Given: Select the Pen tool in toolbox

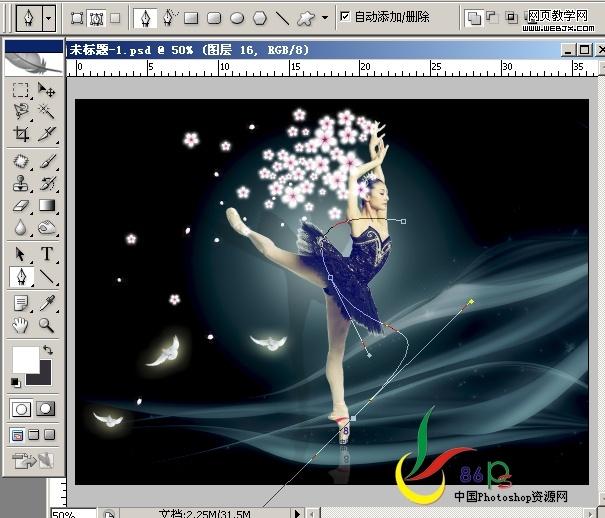Looking at the screenshot, I should tap(21, 277).
